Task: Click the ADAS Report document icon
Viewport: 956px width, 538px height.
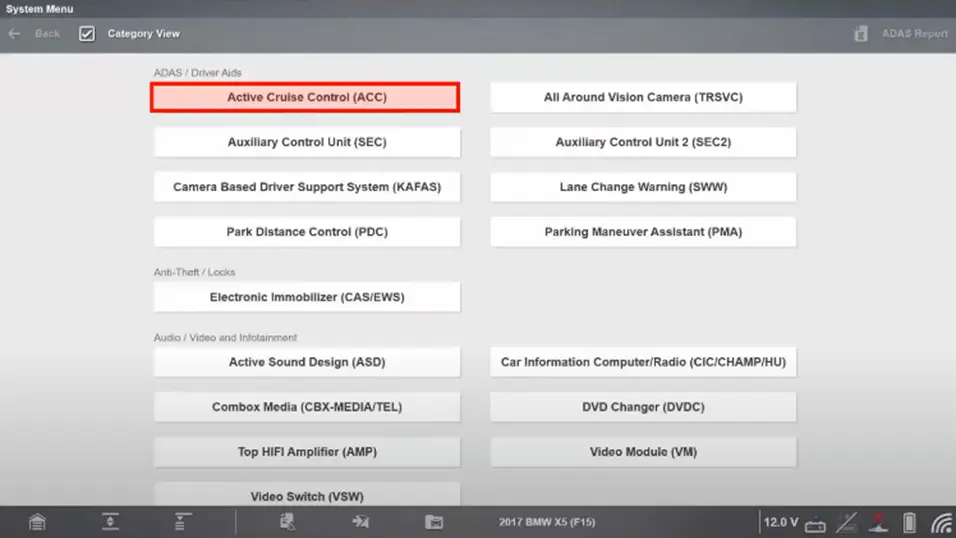Action: point(861,33)
